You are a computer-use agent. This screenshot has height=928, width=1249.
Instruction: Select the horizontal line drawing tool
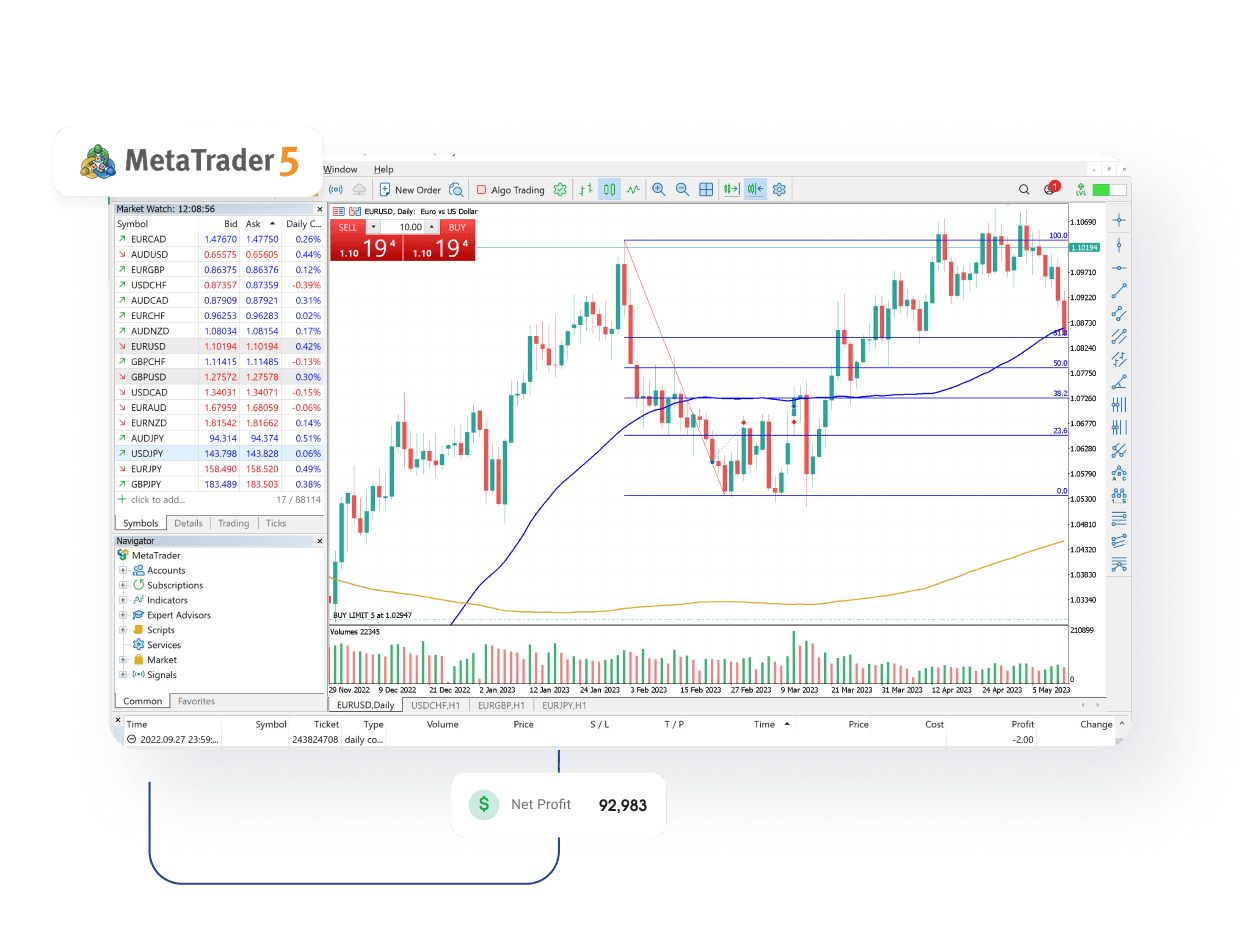[x=1119, y=267]
